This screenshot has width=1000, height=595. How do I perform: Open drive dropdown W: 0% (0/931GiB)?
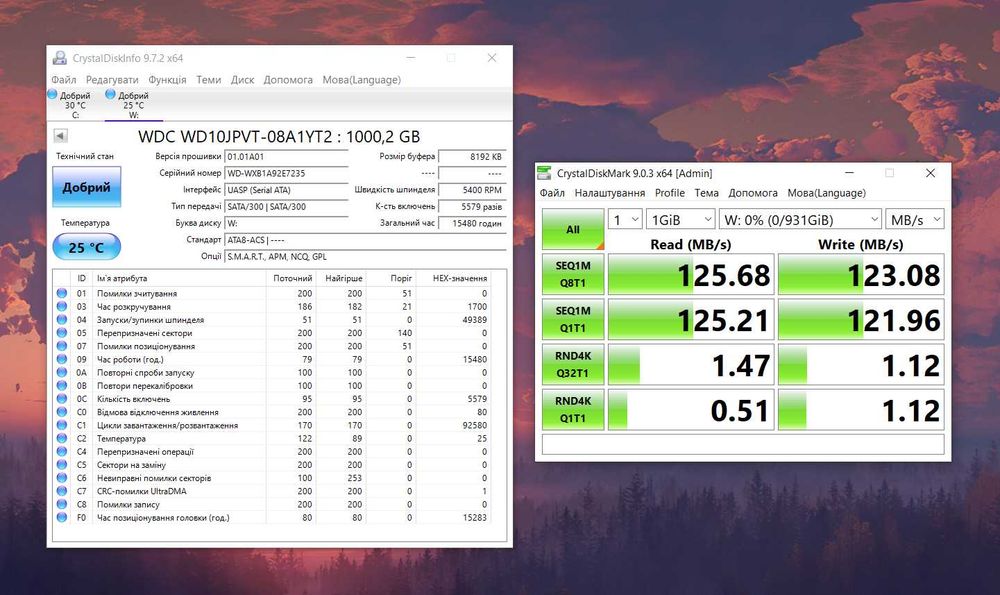click(800, 219)
